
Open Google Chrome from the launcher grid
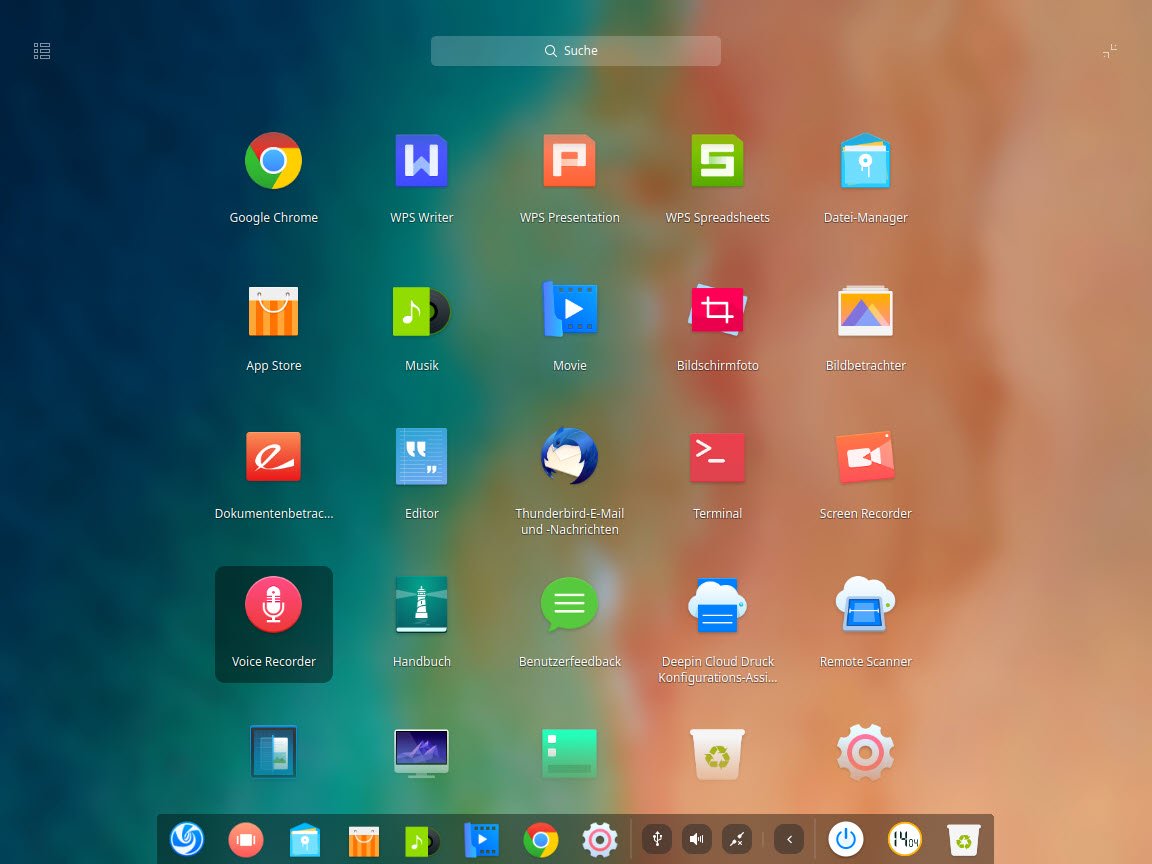point(273,162)
